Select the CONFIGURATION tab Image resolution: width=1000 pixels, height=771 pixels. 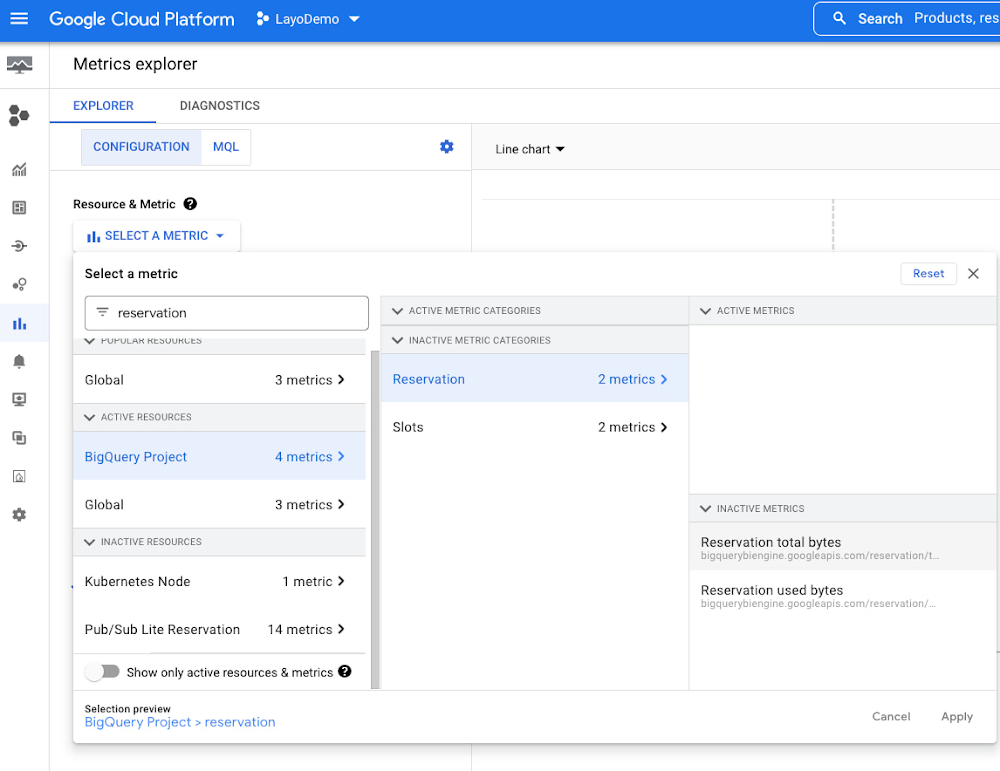coord(142,147)
